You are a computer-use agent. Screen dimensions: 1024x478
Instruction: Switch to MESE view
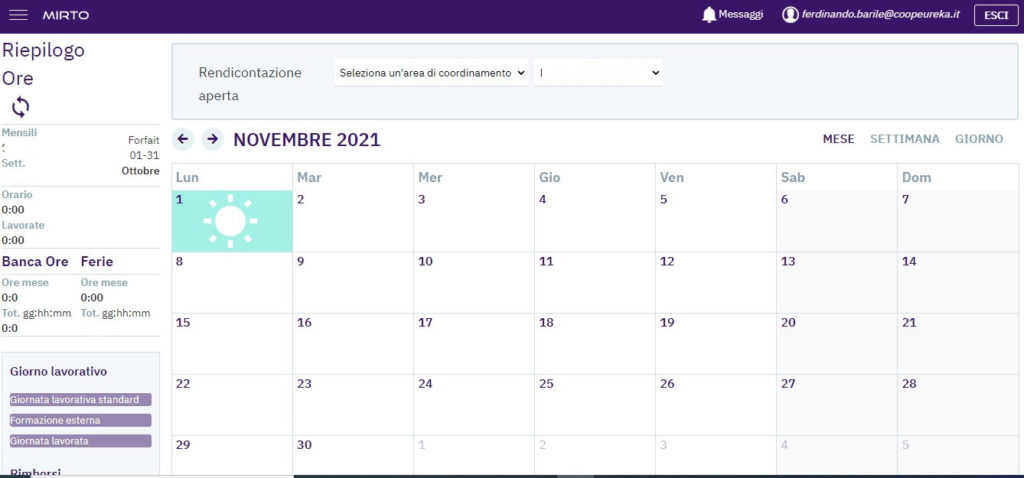[838, 139]
